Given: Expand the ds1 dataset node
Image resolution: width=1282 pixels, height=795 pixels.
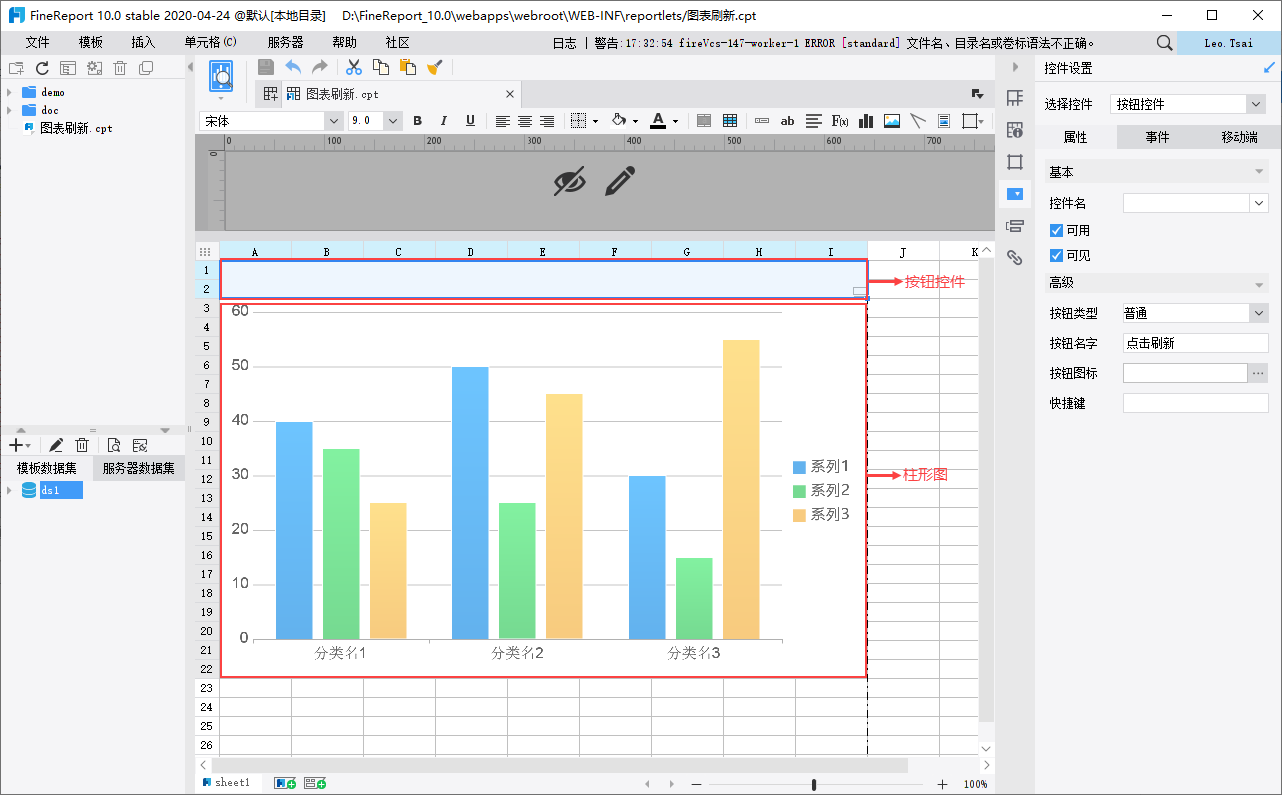Looking at the screenshot, I should (9, 490).
